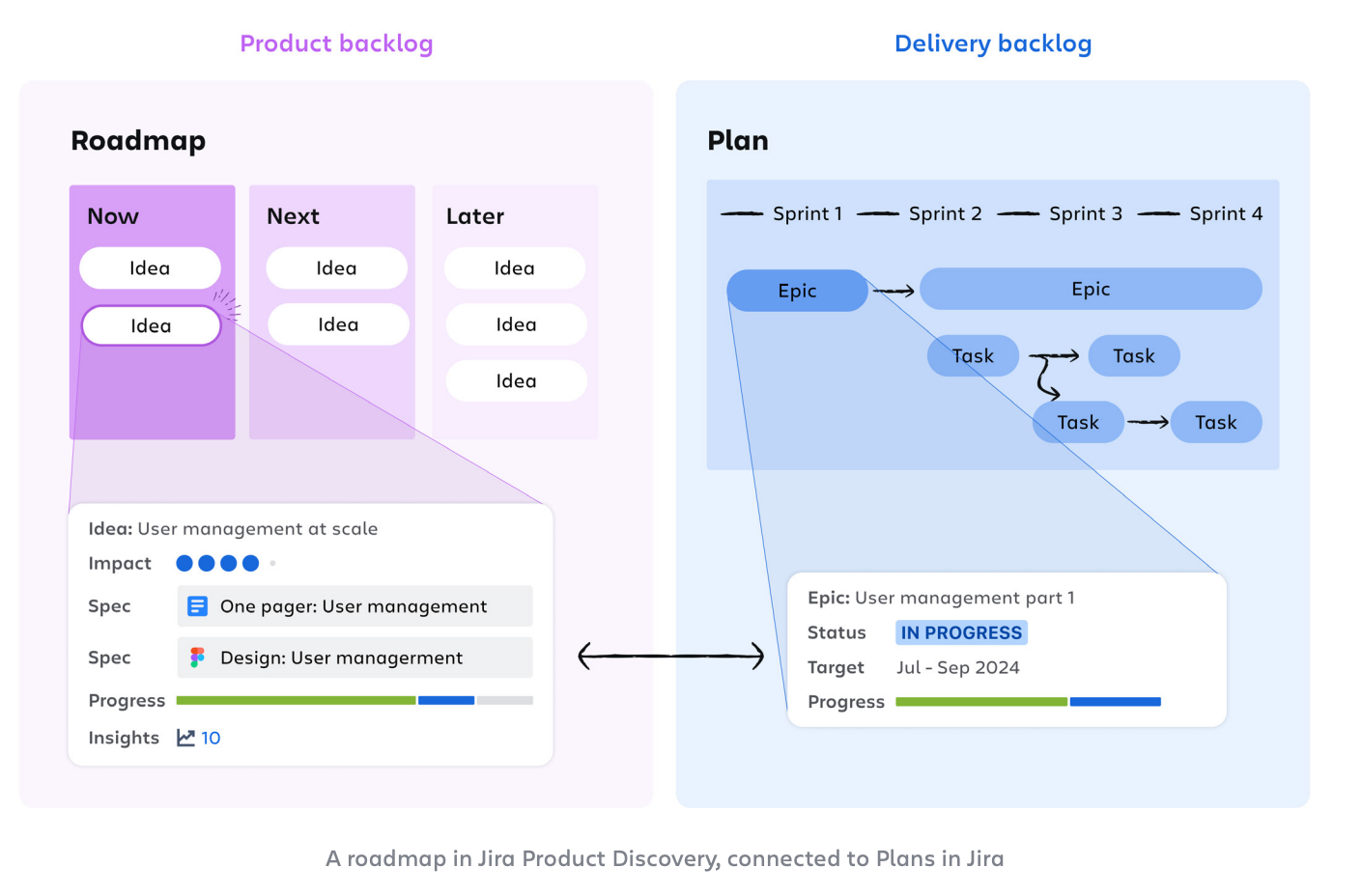Screen dimensions: 1362x896
Task: Select the highlighted Idea card in Now
Action: [151, 325]
